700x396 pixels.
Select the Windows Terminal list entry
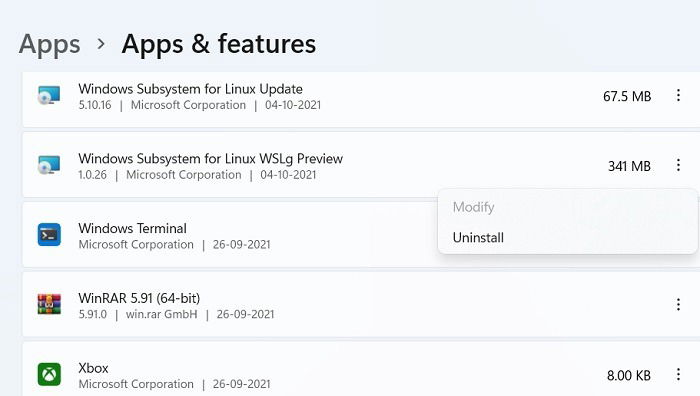[x=230, y=235]
